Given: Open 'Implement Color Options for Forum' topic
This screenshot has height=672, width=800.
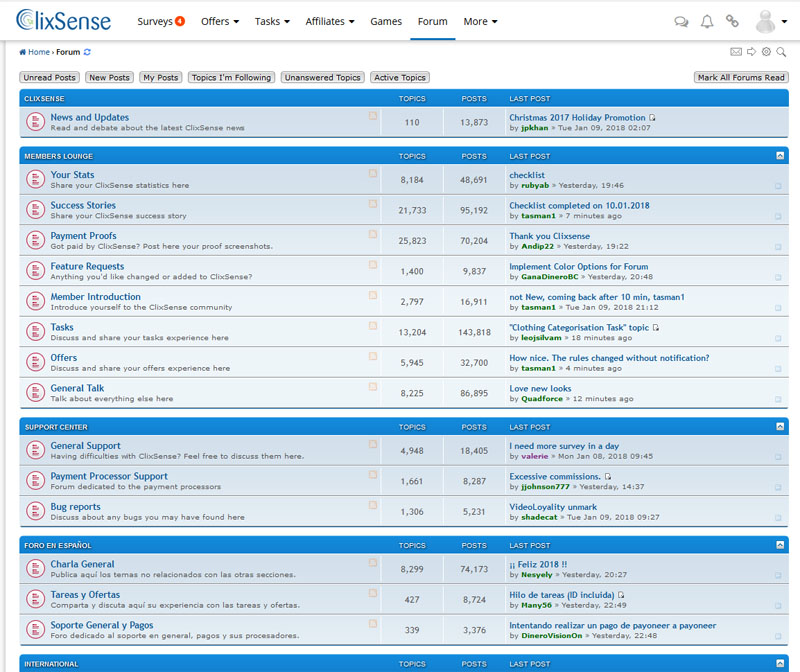Looking at the screenshot, I should [579, 267].
